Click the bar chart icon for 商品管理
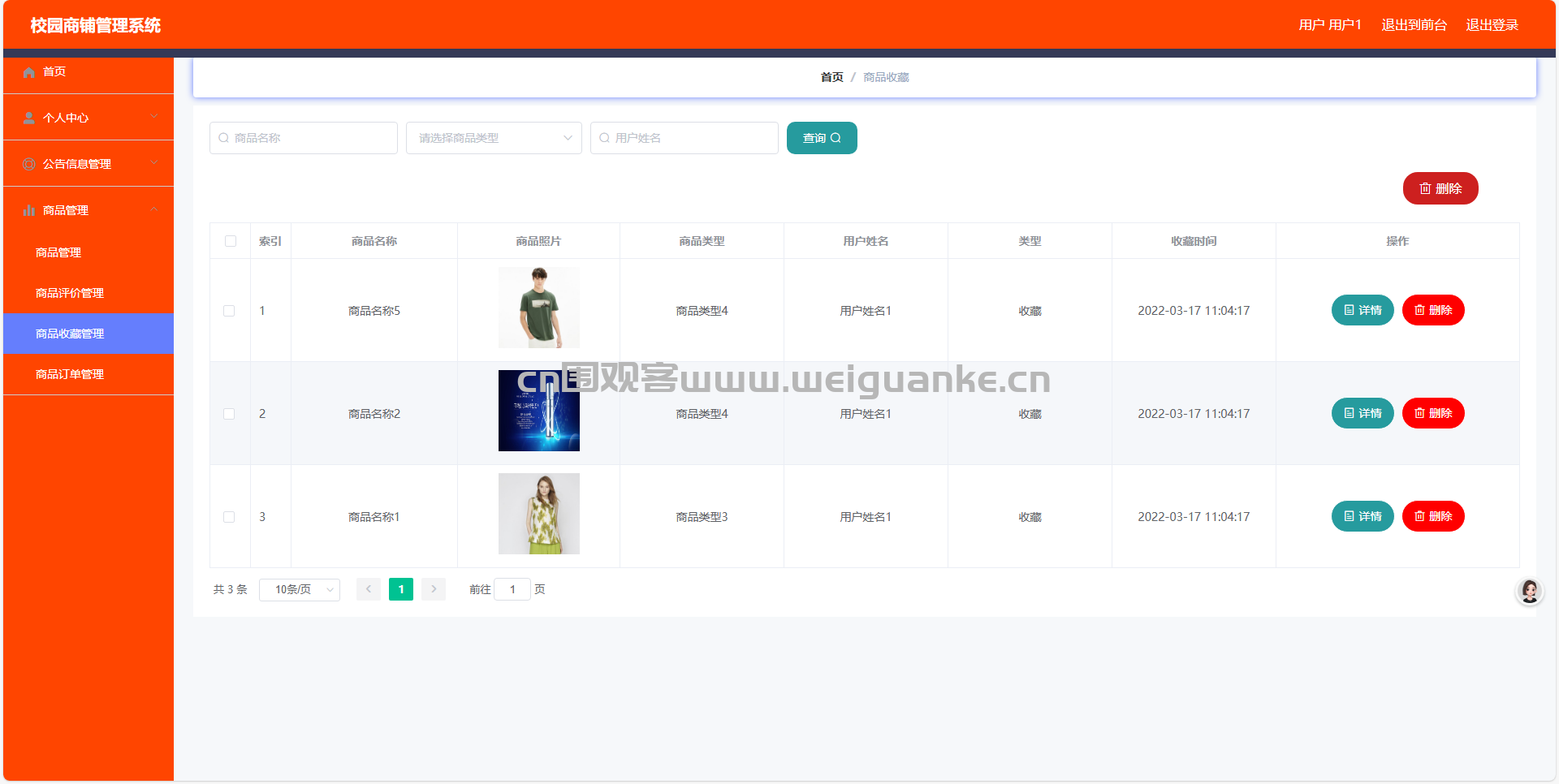This screenshot has width=1559, height=784. coord(29,210)
